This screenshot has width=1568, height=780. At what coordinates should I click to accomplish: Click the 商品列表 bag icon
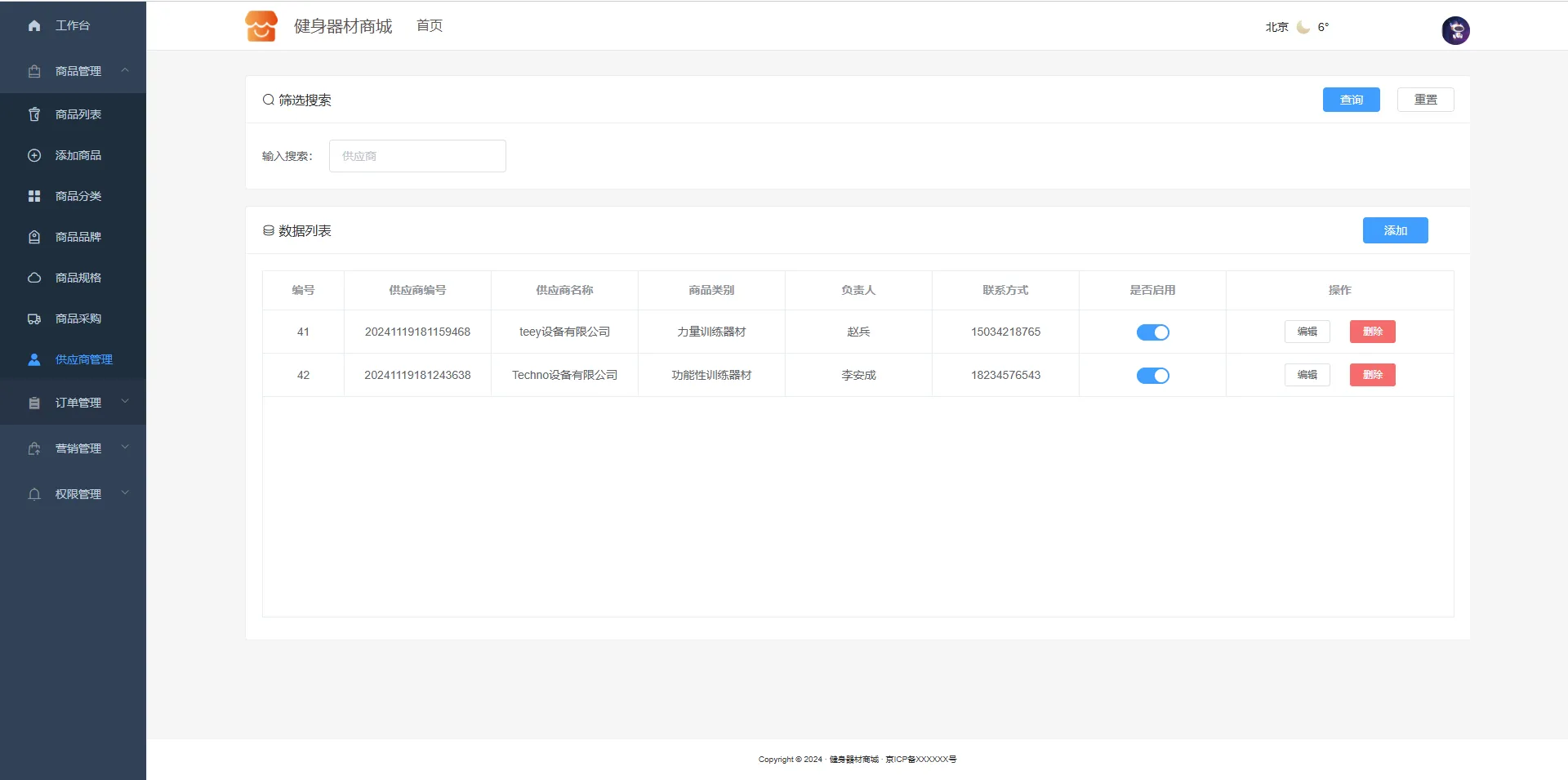[34, 114]
